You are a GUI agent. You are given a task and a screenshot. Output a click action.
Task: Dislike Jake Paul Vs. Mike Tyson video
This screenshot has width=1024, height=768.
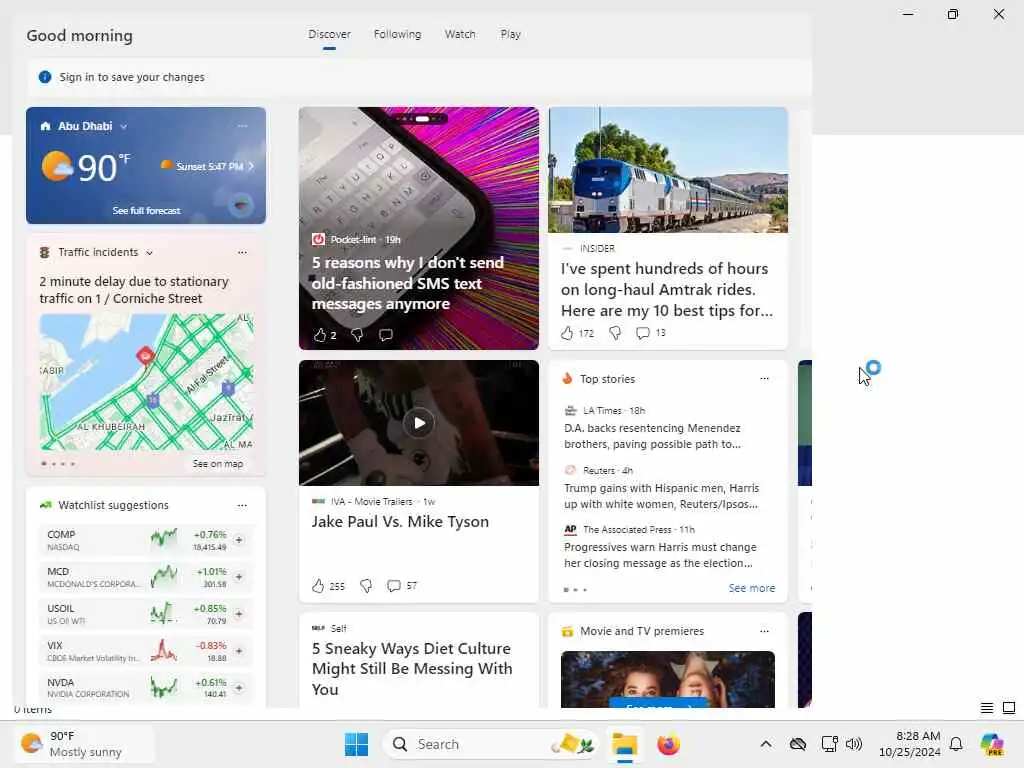pos(366,586)
